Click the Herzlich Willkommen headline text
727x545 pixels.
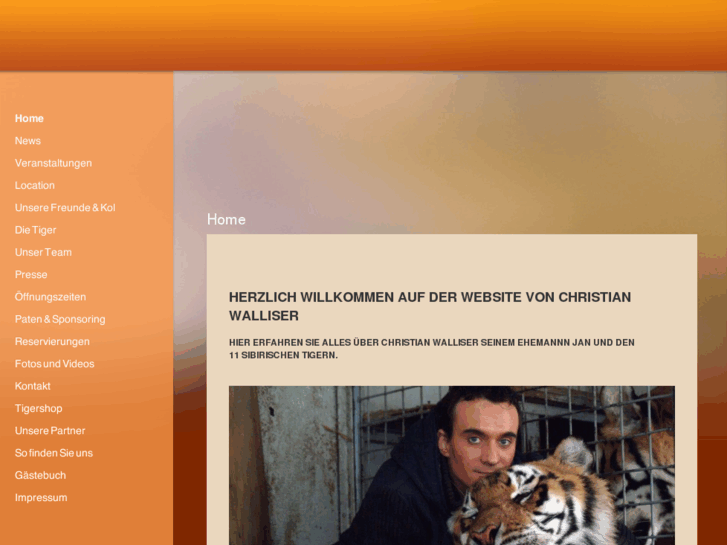click(x=430, y=306)
